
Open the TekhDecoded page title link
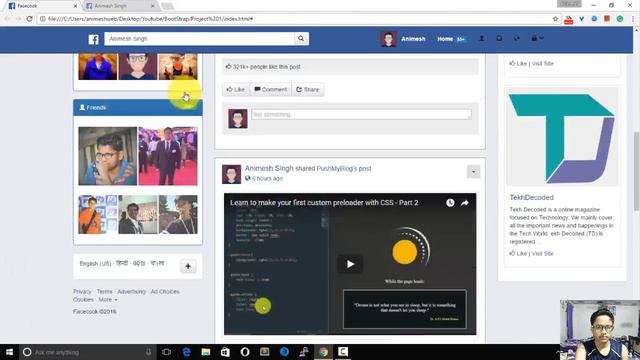point(531,198)
